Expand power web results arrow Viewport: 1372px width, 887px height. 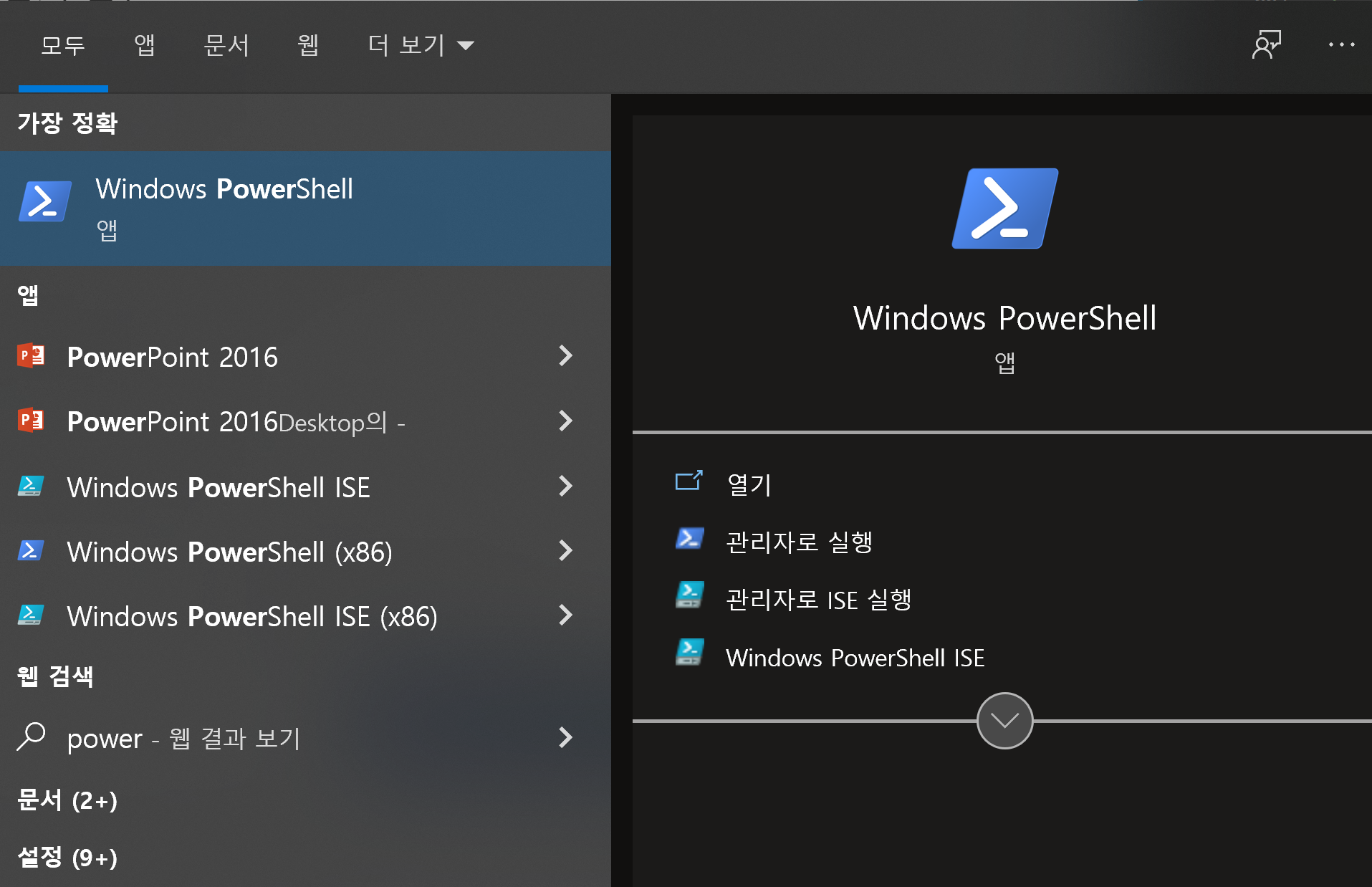565,737
